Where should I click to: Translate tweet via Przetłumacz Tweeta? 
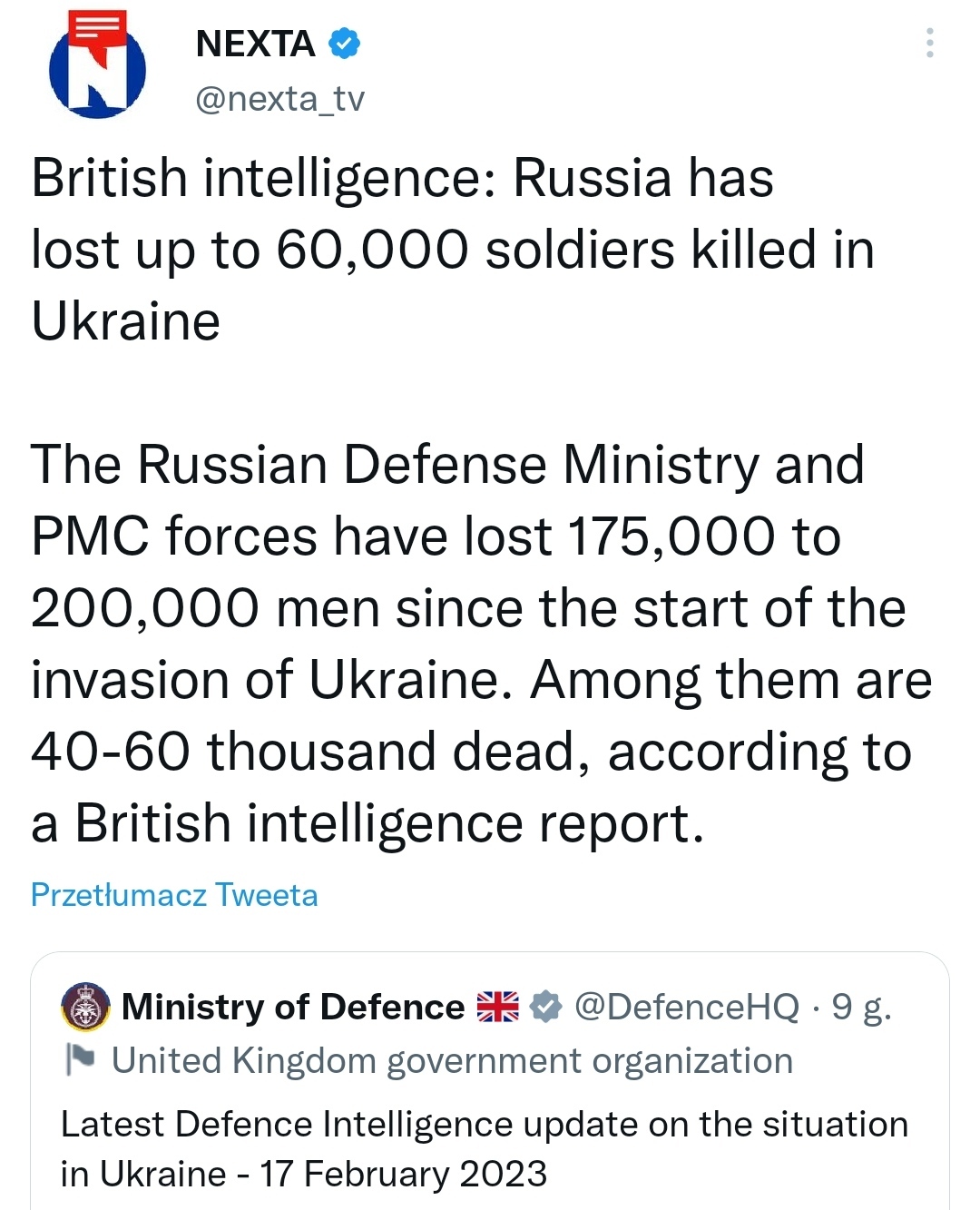pos(174,895)
